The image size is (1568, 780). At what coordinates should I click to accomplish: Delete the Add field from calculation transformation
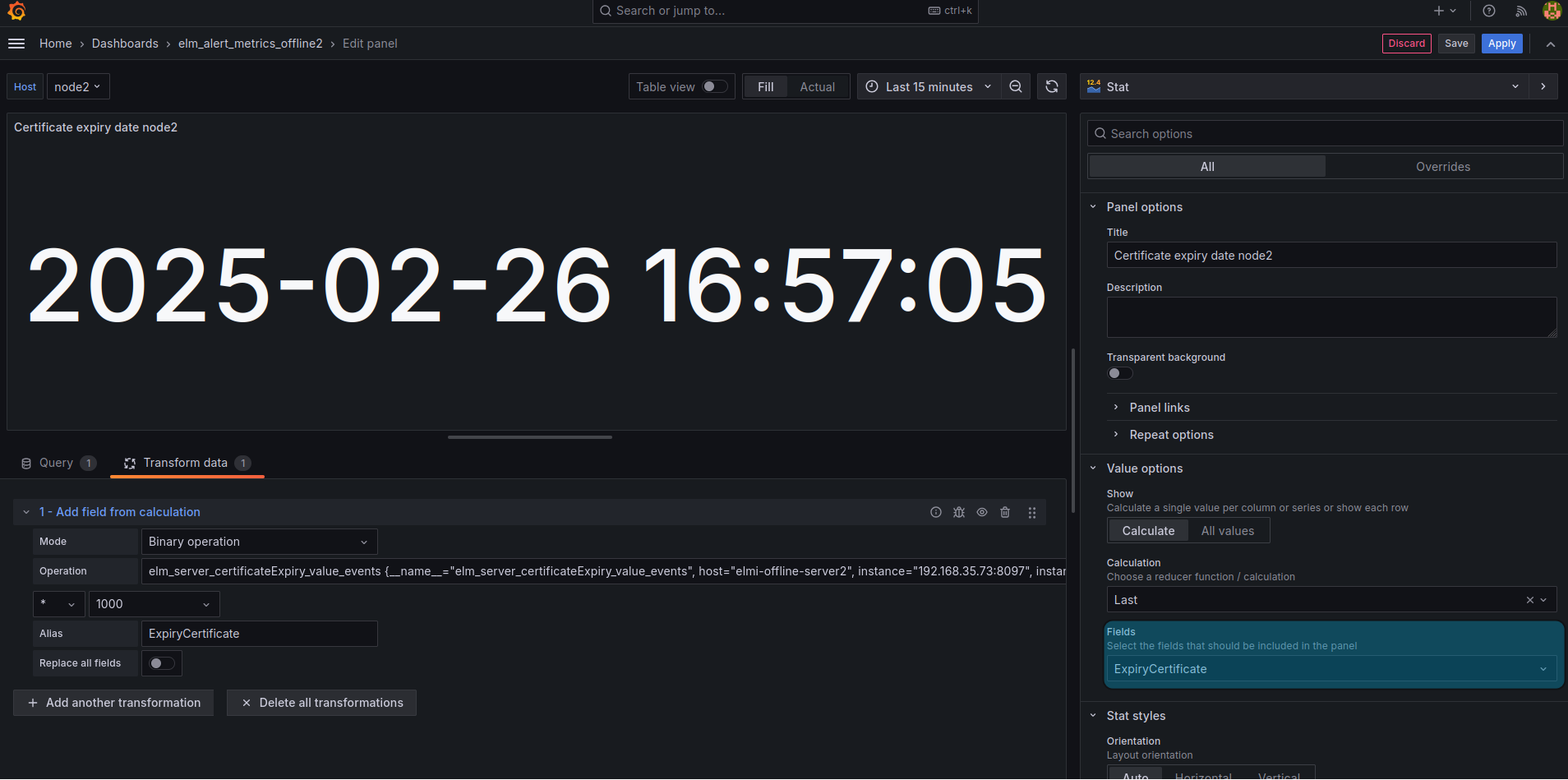[1005, 512]
